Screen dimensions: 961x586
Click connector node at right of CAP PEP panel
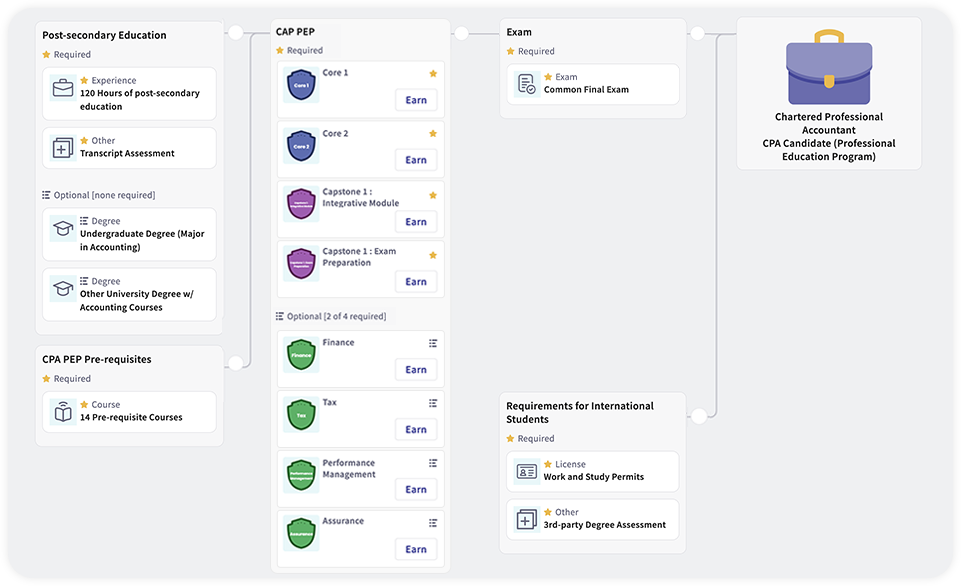click(x=462, y=33)
